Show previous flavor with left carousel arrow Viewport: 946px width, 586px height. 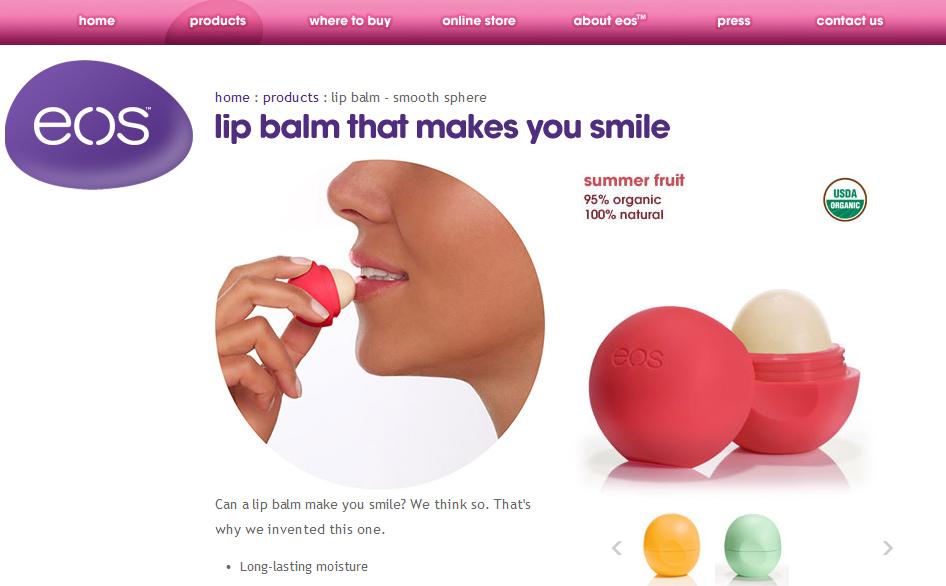pos(617,548)
